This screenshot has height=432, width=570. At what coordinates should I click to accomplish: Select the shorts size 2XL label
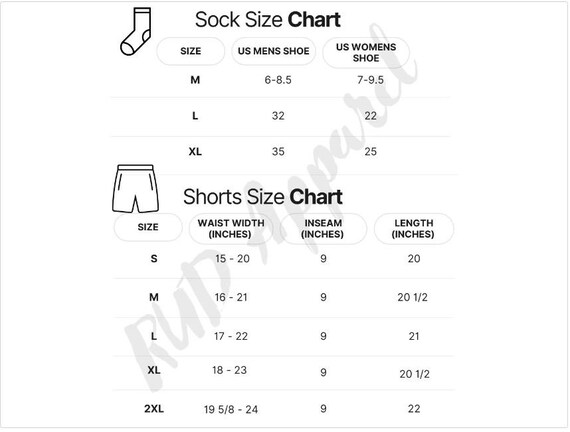point(154,409)
